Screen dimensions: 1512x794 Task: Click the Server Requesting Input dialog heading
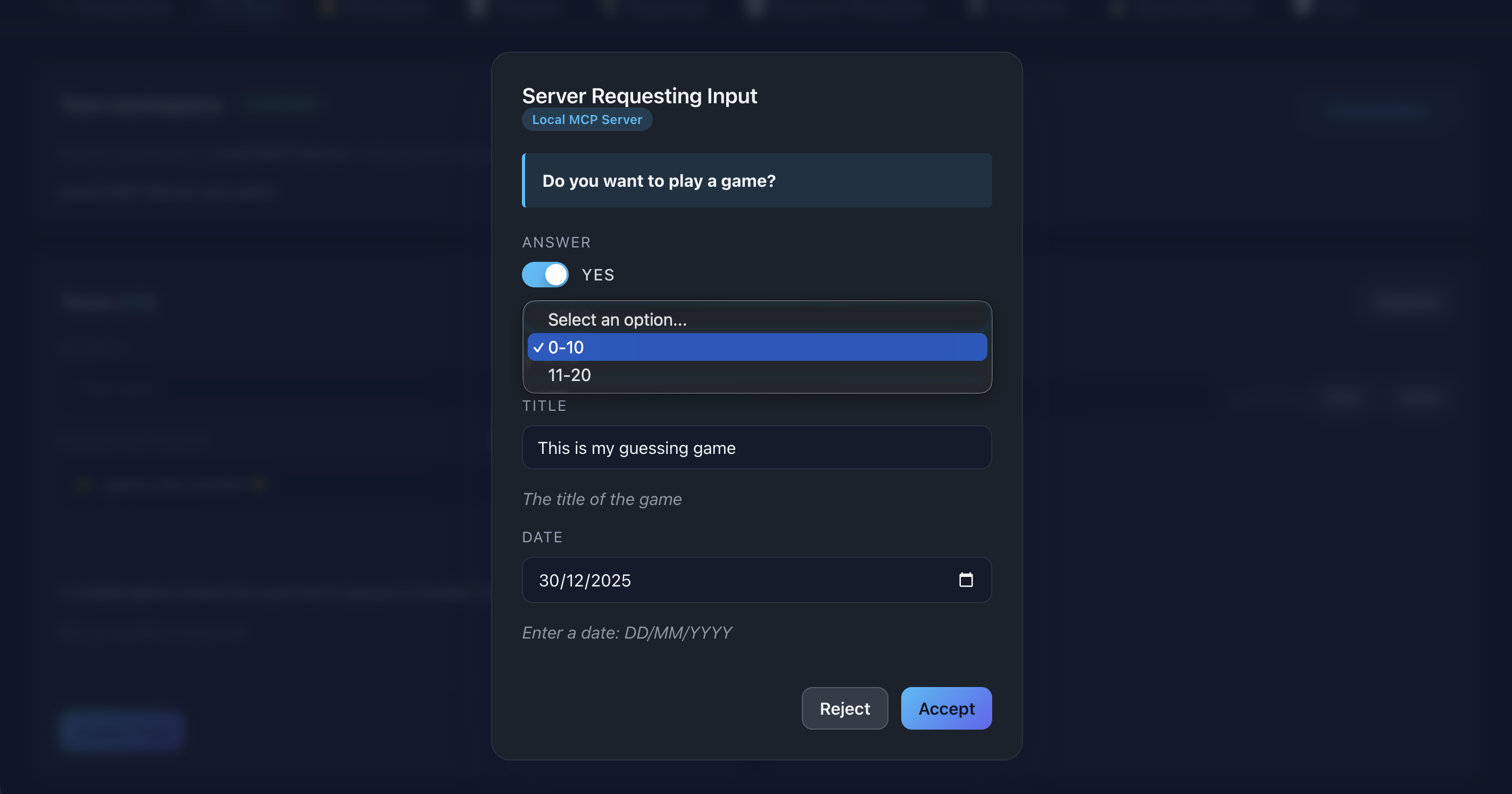point(639,95)
